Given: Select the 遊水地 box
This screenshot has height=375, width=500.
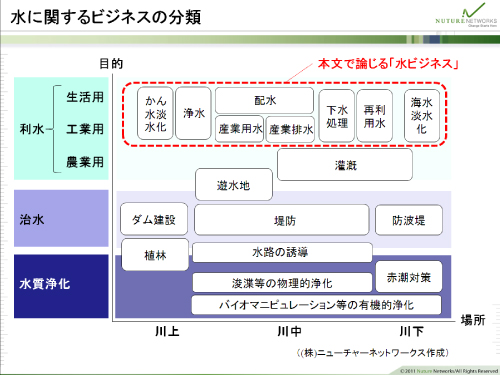Looking at the screenshot, I should (234, 185).
